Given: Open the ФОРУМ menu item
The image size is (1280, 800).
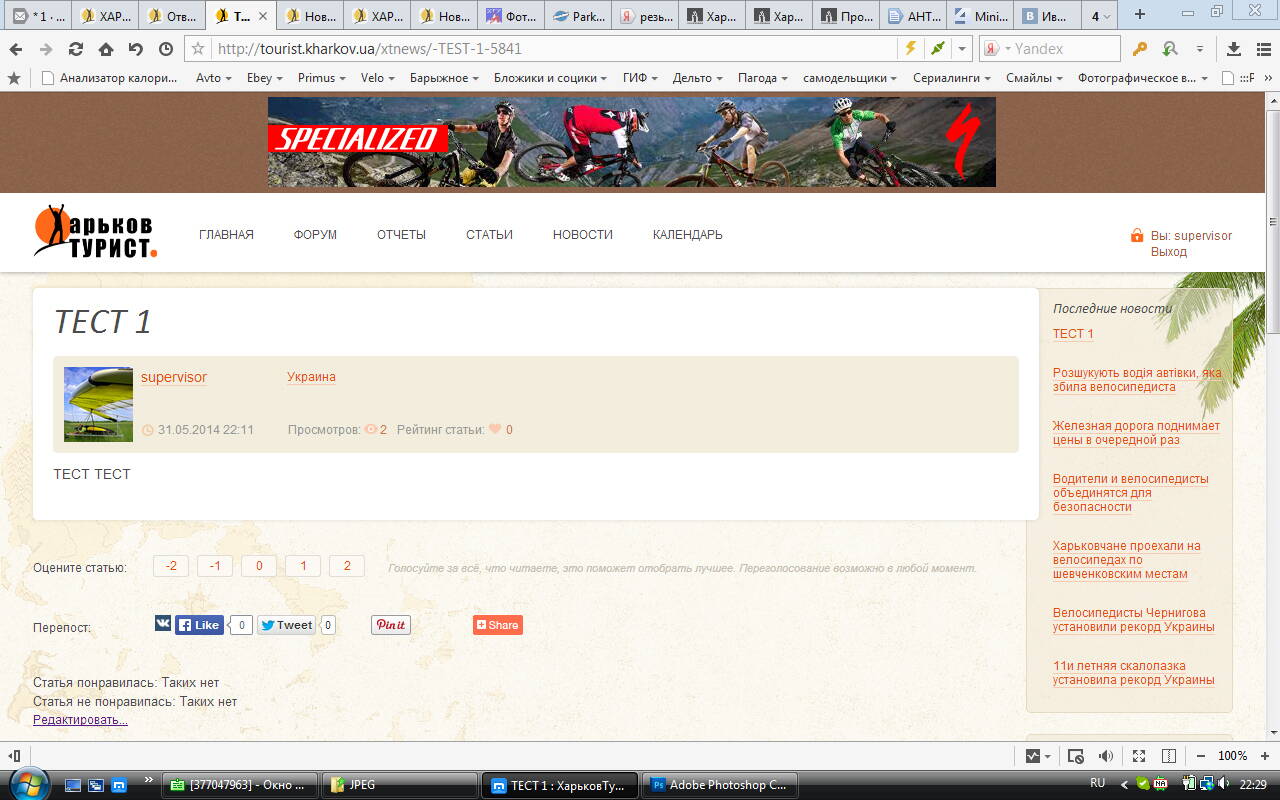Looking at the screenshot, I should tap(315, 235).
